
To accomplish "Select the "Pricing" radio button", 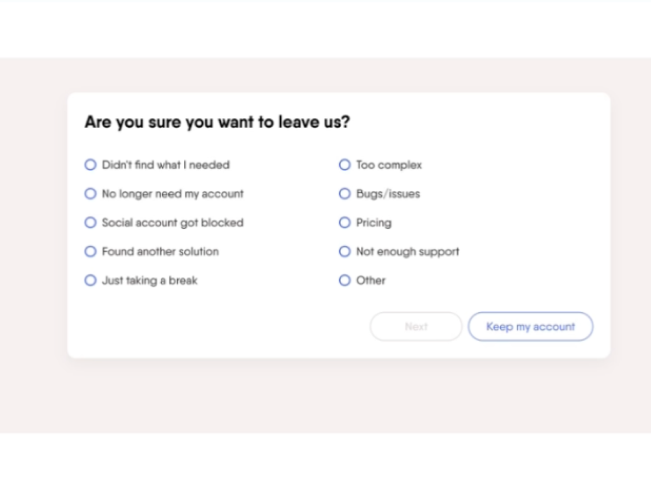I will click(x=345, y=223).
